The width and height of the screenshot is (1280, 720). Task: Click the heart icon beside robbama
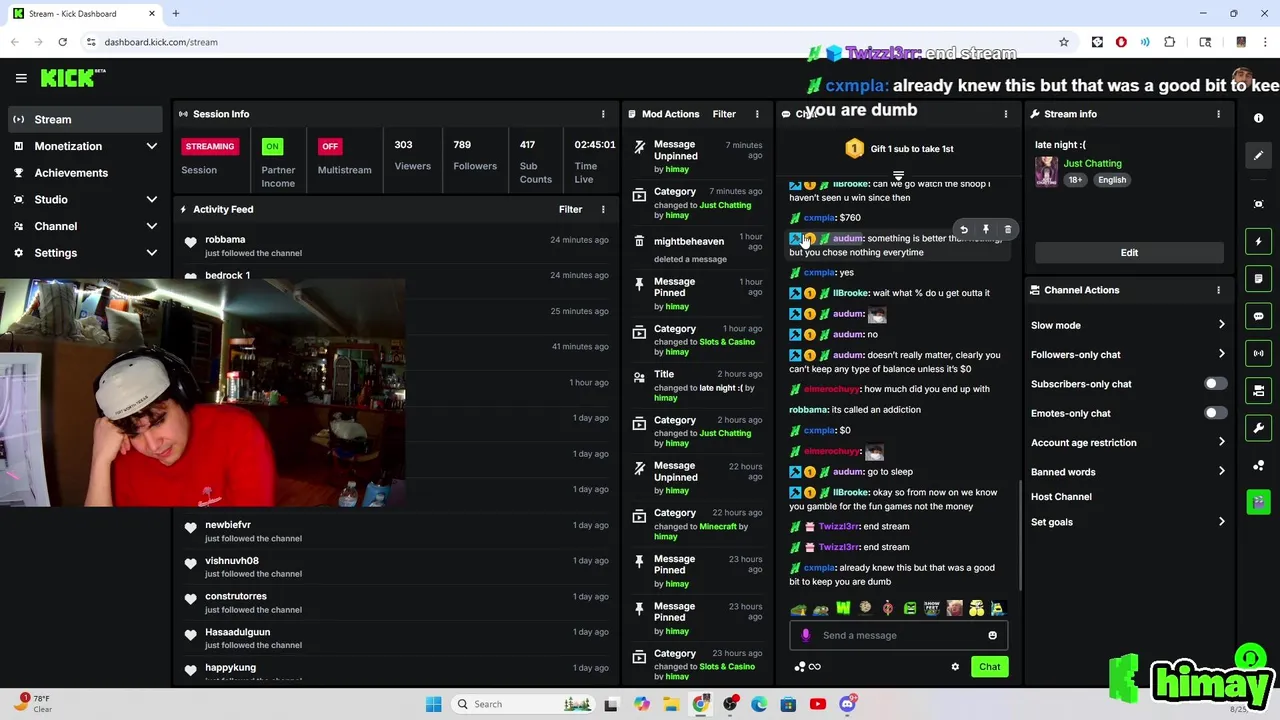tap(190, 242)
